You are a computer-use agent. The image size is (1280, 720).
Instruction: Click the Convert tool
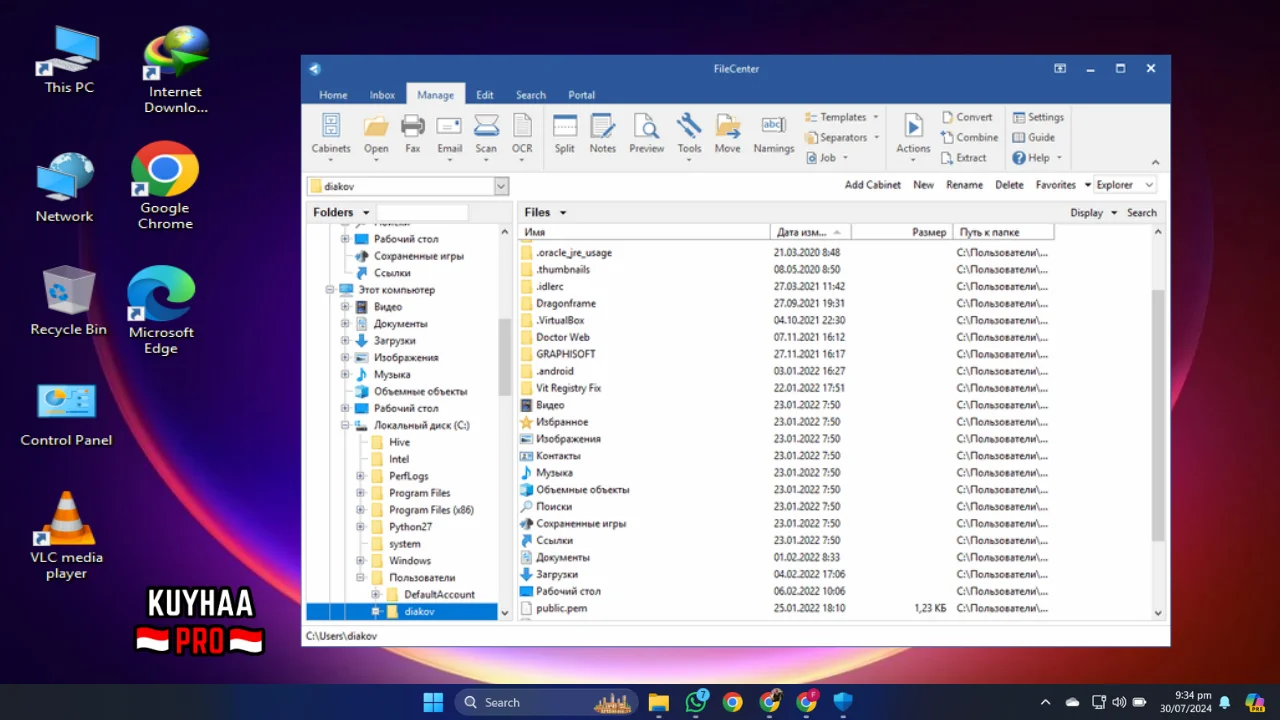(x=967, y=117)
